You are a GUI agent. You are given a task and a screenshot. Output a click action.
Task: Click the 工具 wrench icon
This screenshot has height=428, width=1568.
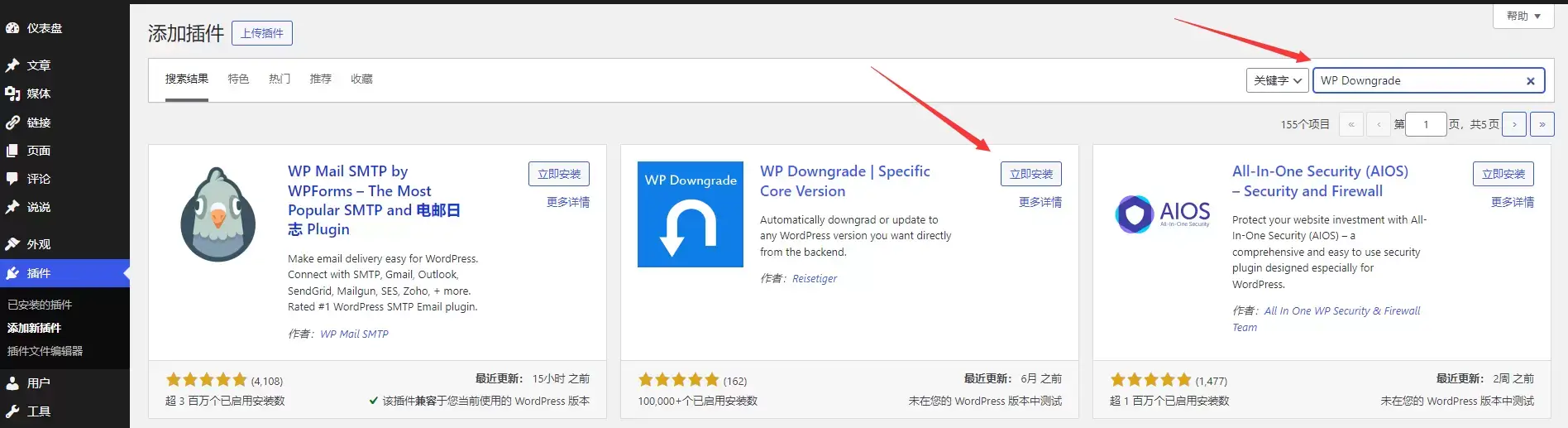click(12, 411)
